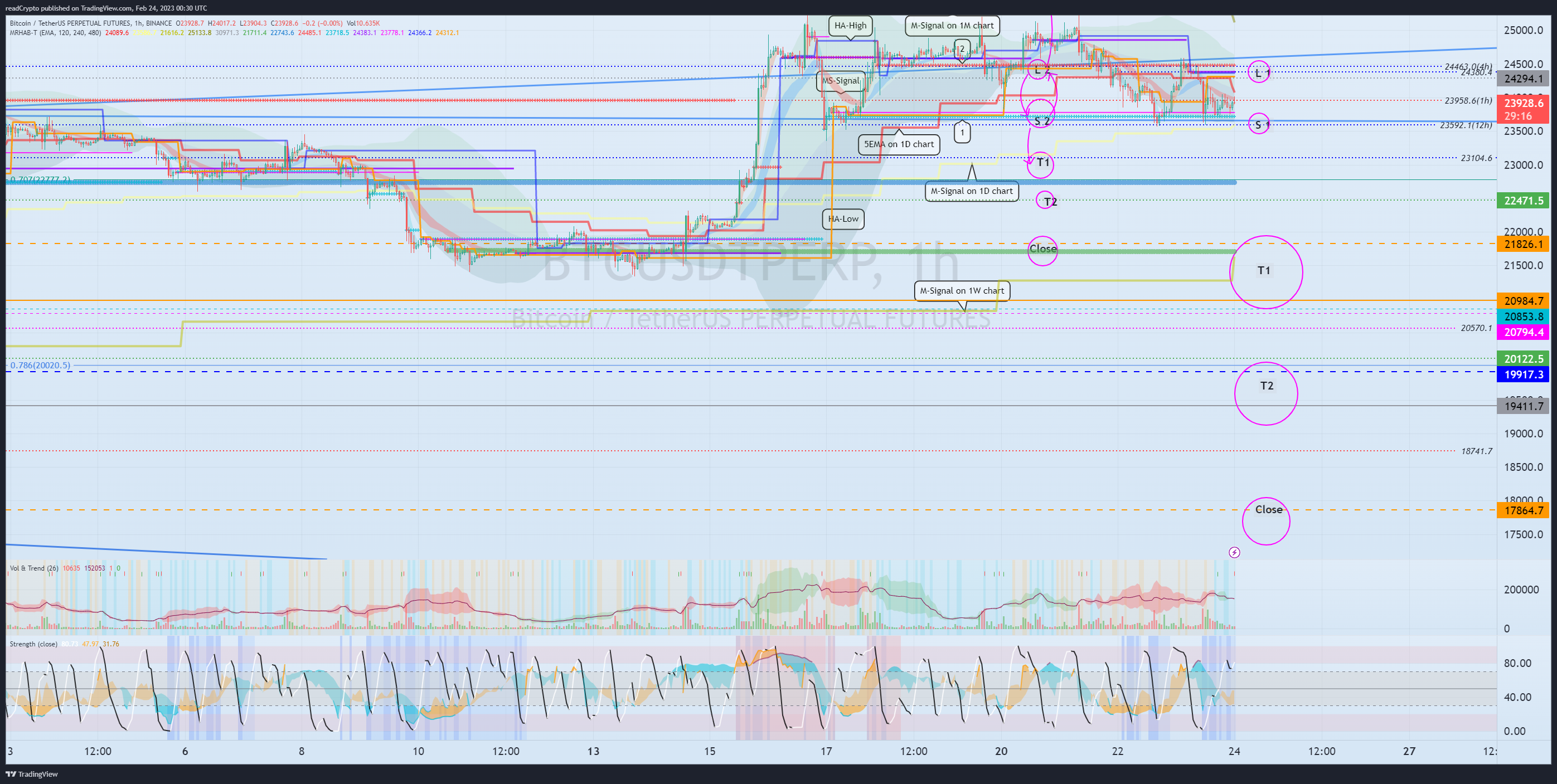The image size is (1557, 784).
Task: Select the M-Signal on 1M chart callout
Action: click(952, 26)
